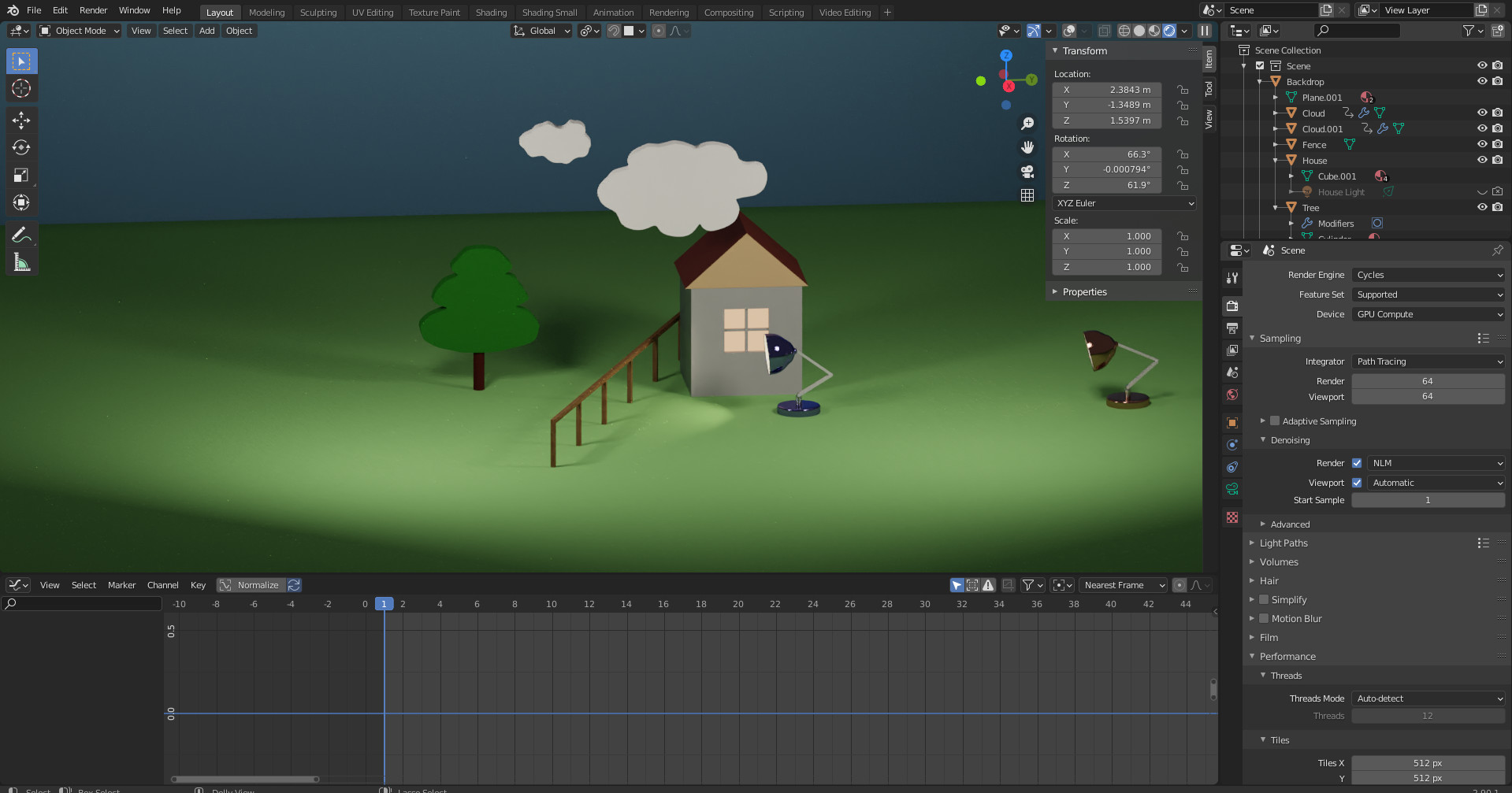Screen dimensions: 1512x793
Task: Uncheck the Viewport denoising checkbox
Action: [x=1357, y=482]
